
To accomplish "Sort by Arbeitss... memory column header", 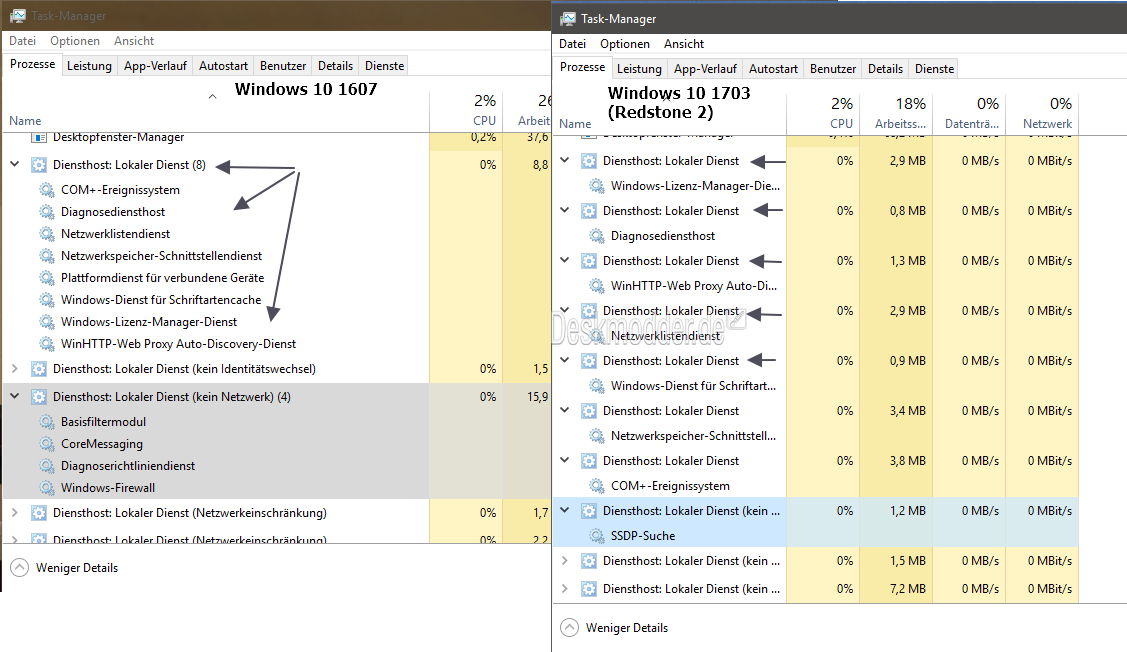I will tap(895, 113).
